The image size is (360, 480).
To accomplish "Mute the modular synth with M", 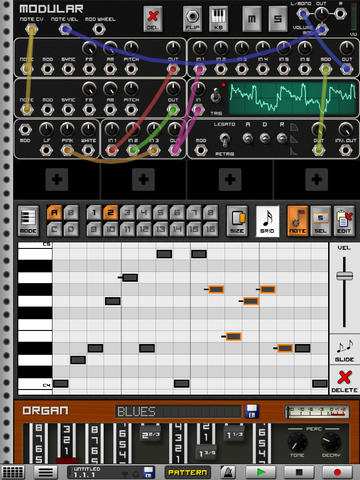I will [x=252, y=19].
